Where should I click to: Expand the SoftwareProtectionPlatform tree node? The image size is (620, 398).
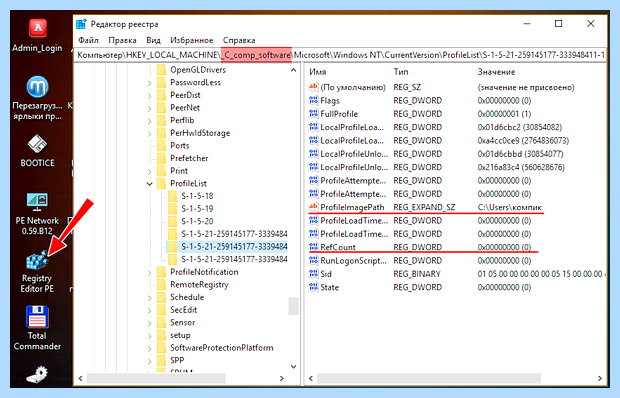(x=149, y=349)
